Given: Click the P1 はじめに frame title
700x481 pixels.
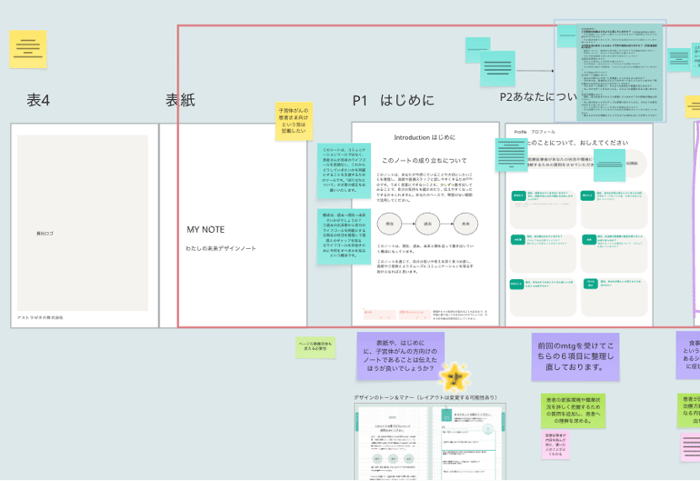Looking at the screenshot, I should [x=393, y=100].
